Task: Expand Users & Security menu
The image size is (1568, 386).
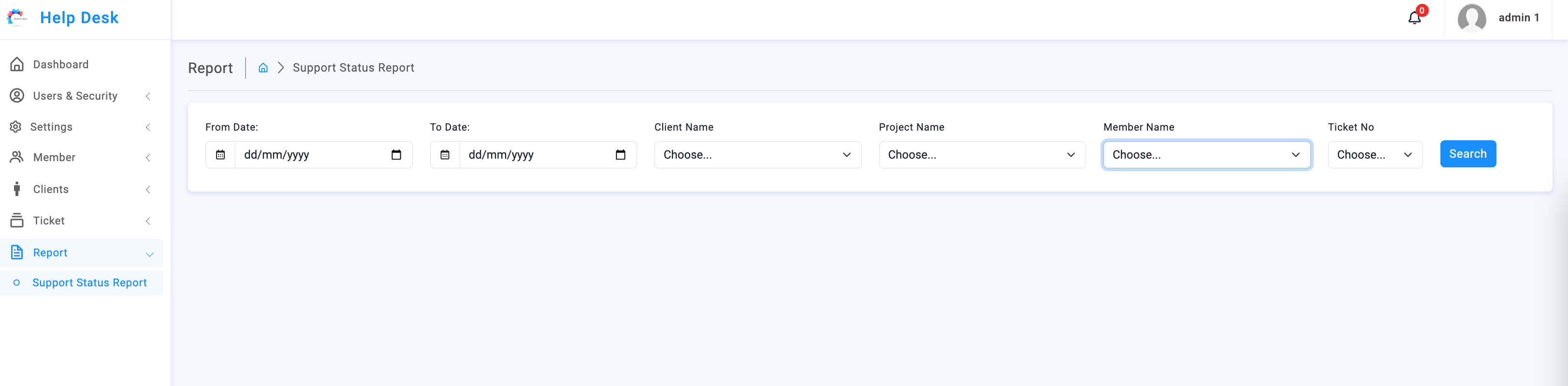Action: pos(82,96)
